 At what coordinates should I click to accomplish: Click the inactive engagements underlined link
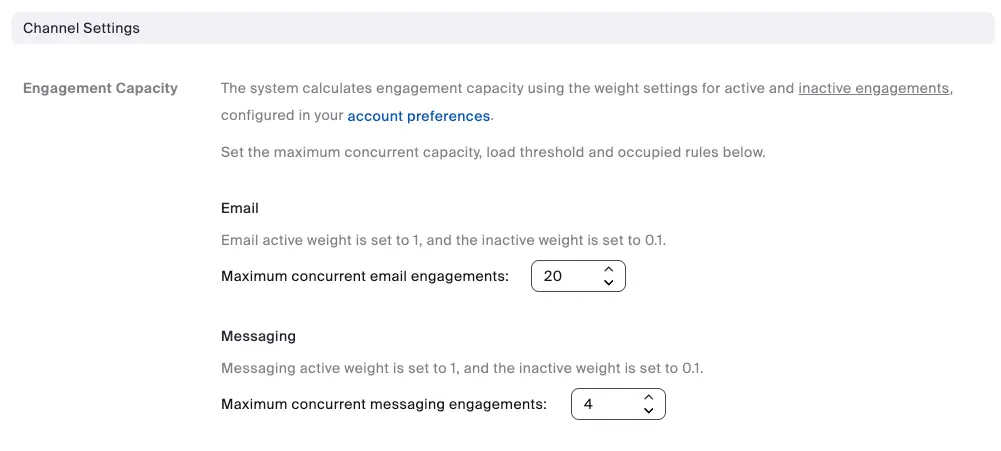pyautogui.click(x=873, y=88)
